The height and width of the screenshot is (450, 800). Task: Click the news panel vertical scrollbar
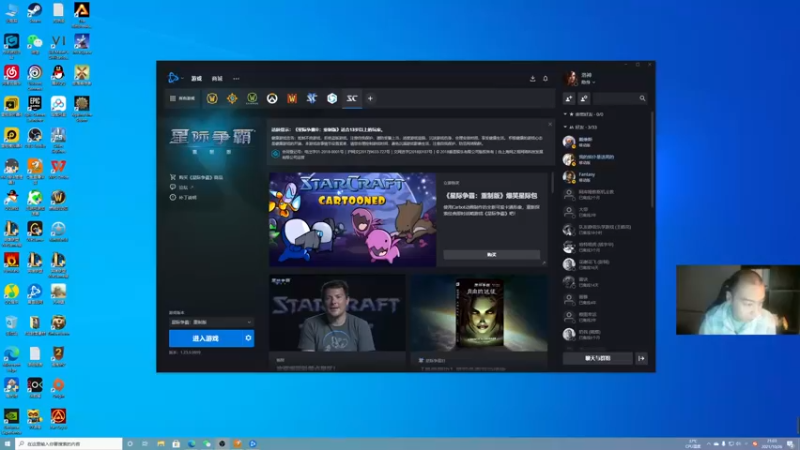pos(553,184)
